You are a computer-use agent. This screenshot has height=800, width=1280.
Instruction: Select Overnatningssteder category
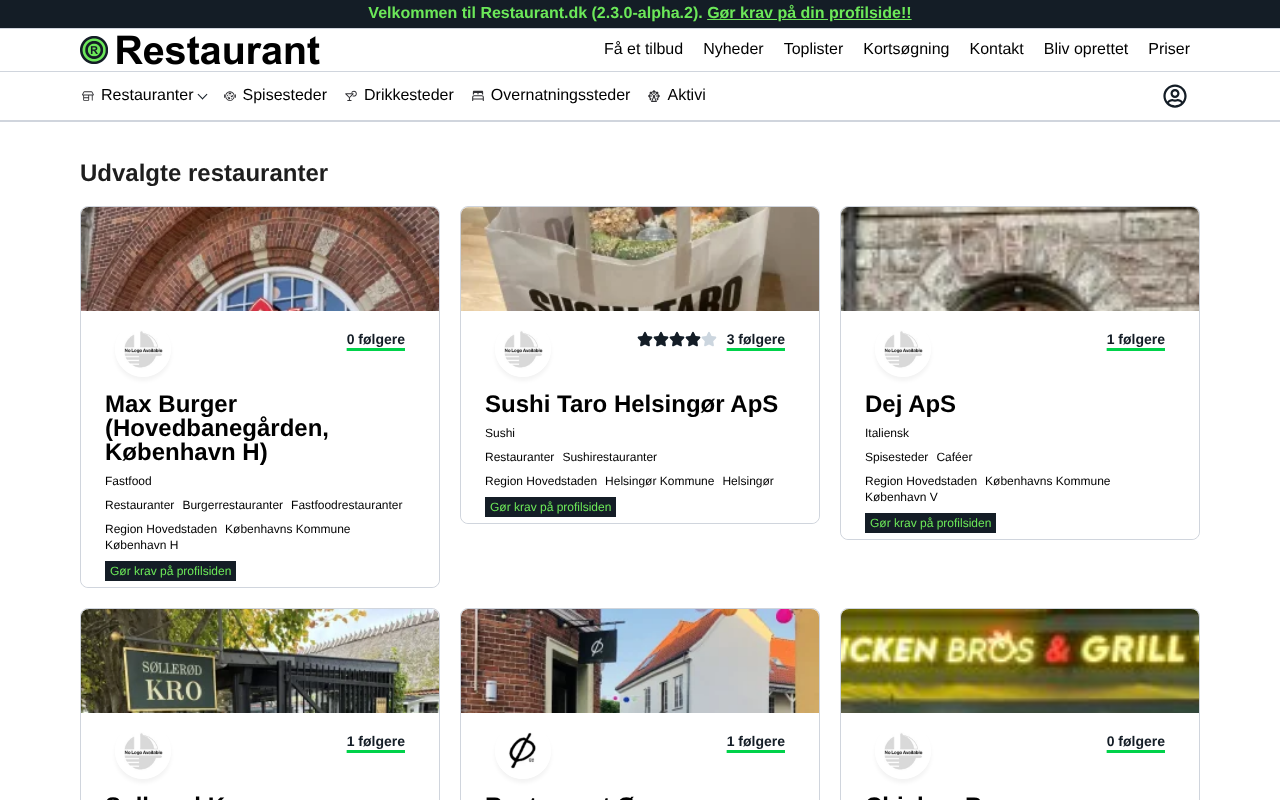point(560,95)
